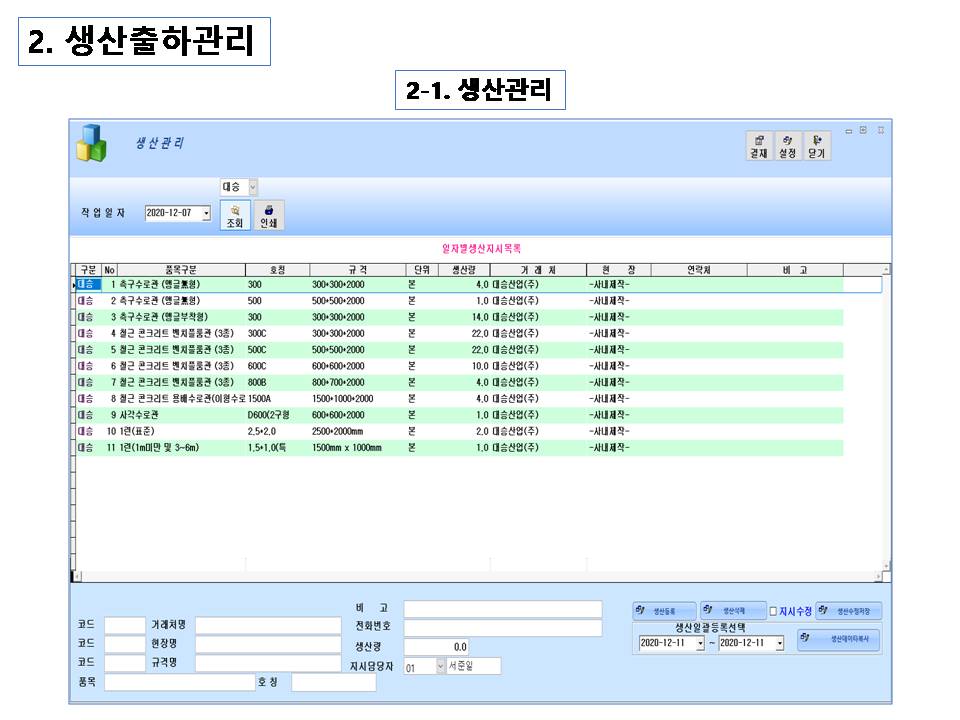Image resolution: width=960 pixels, height=720 pixels.
Task: Click the 생산삭제 button
Action: [x=733, y=610]
